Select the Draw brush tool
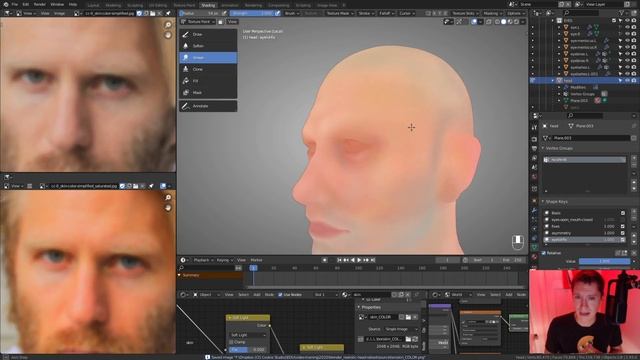This screenshot has height=360, width=640. [208, 34]
